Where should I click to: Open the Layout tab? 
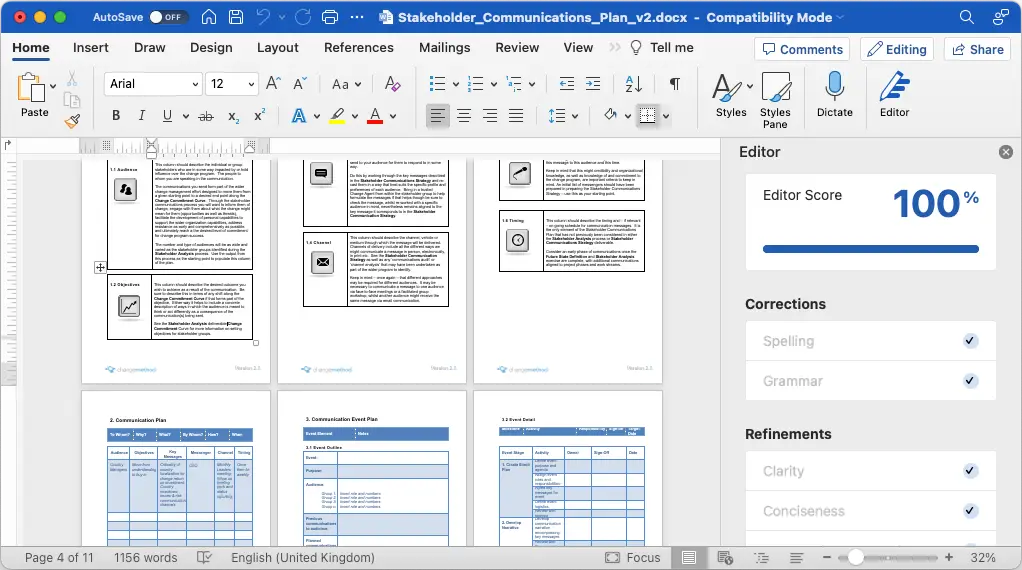point(278,48)
